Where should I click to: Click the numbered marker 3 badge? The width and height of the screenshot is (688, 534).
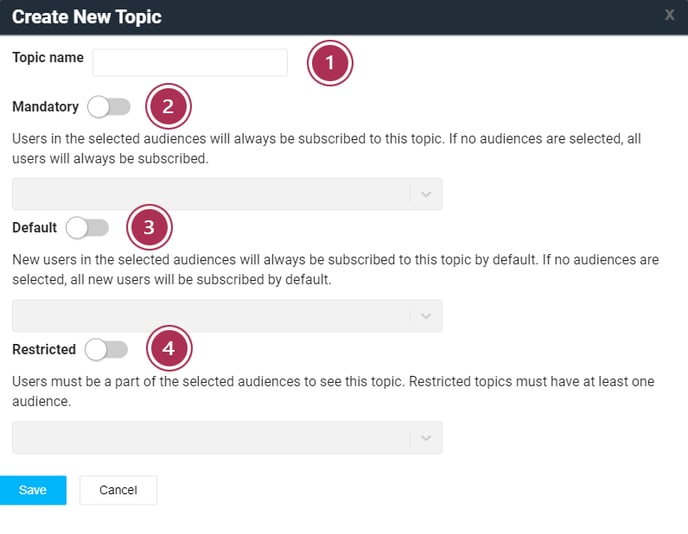tap(149, 227)
